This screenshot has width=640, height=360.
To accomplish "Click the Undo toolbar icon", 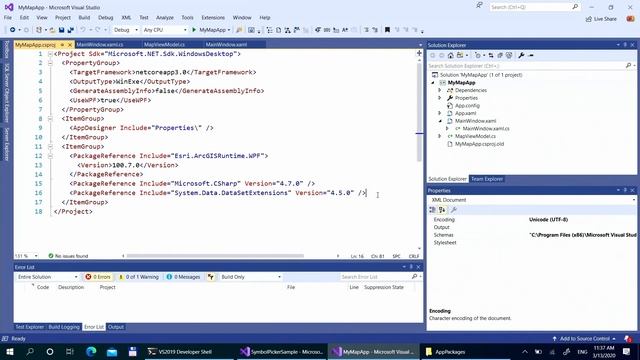I will click(83, 30).
